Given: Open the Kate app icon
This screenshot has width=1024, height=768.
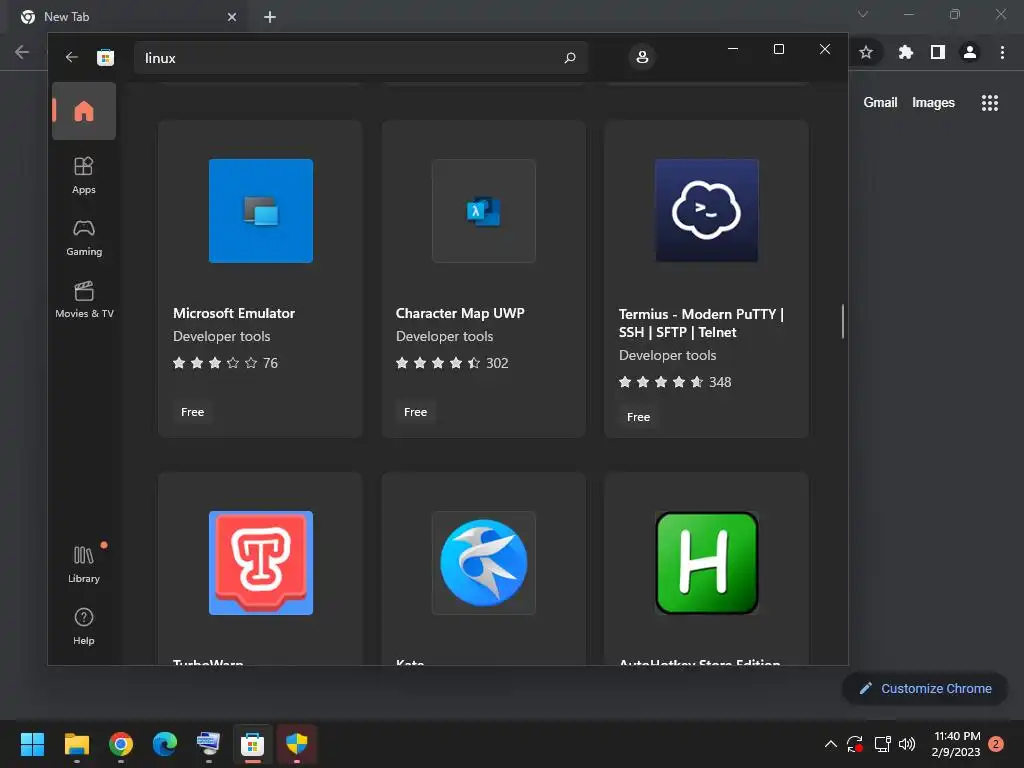Looking at the screenshot, I should [x=483, y=563].
